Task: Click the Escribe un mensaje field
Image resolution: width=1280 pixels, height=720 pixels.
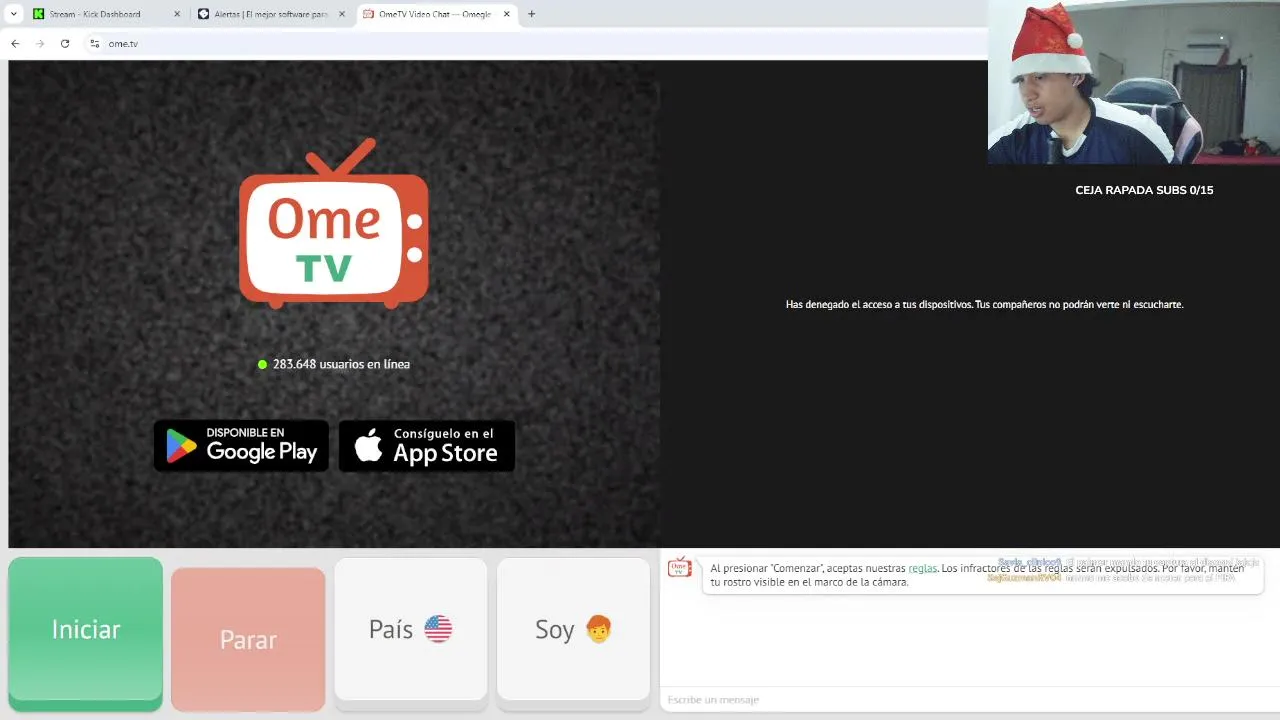Action: point(969,699)
